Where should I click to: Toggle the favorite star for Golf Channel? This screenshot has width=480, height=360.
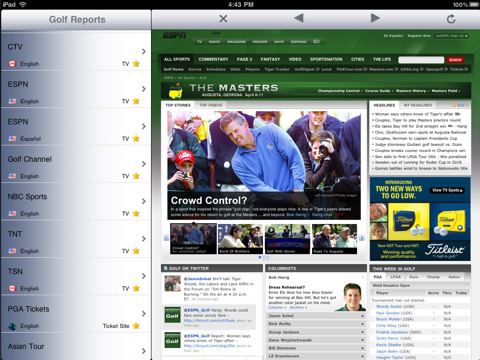click(136, 176)
